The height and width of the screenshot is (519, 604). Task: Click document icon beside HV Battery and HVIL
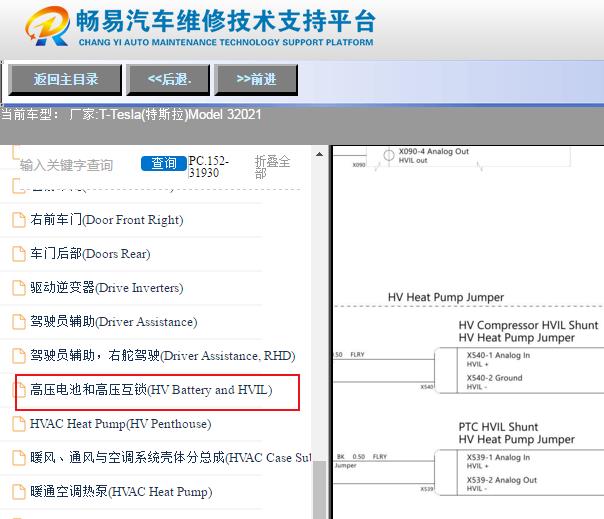[19, 390]
